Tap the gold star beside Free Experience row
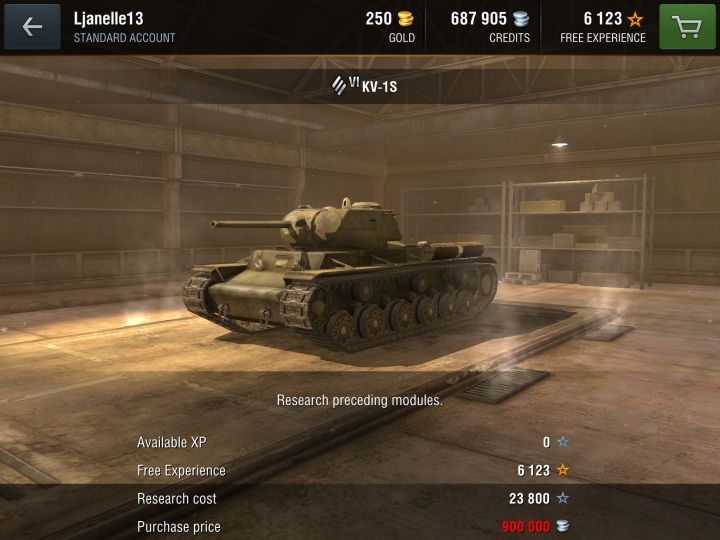Viewport: 720px width, 540px height. pos(562,470)
